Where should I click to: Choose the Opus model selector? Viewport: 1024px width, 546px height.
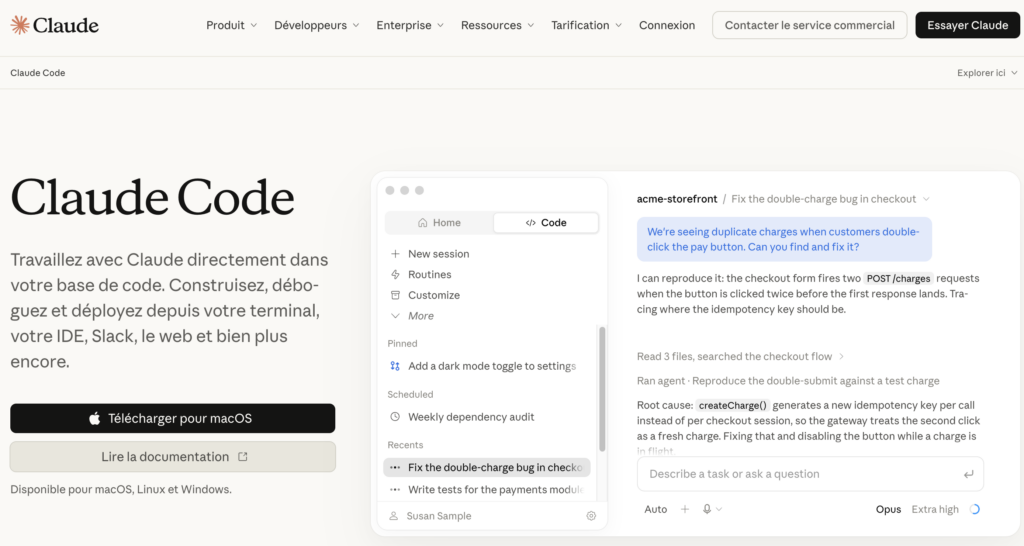tap(888, 509)
